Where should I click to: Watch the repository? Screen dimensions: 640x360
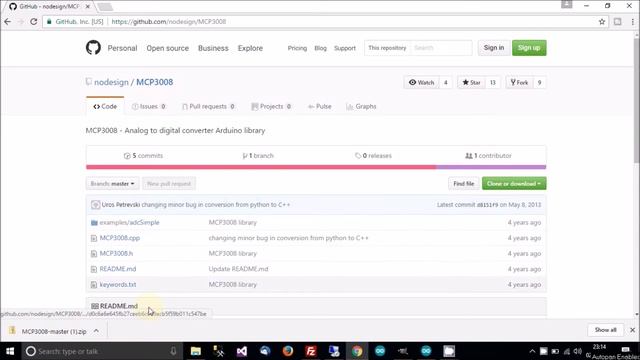coord(422,82)
